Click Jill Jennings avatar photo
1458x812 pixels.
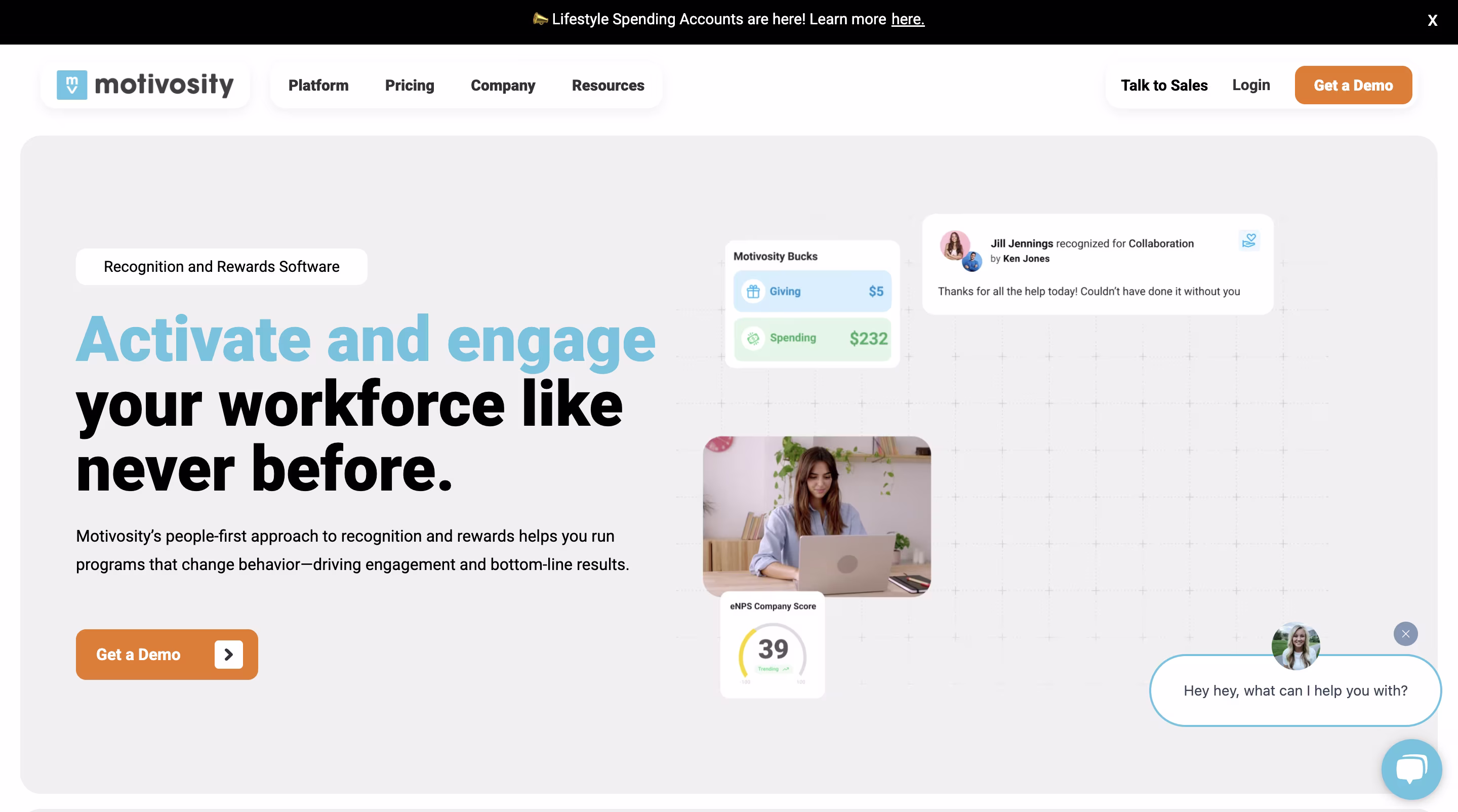(x=954, y=245)
